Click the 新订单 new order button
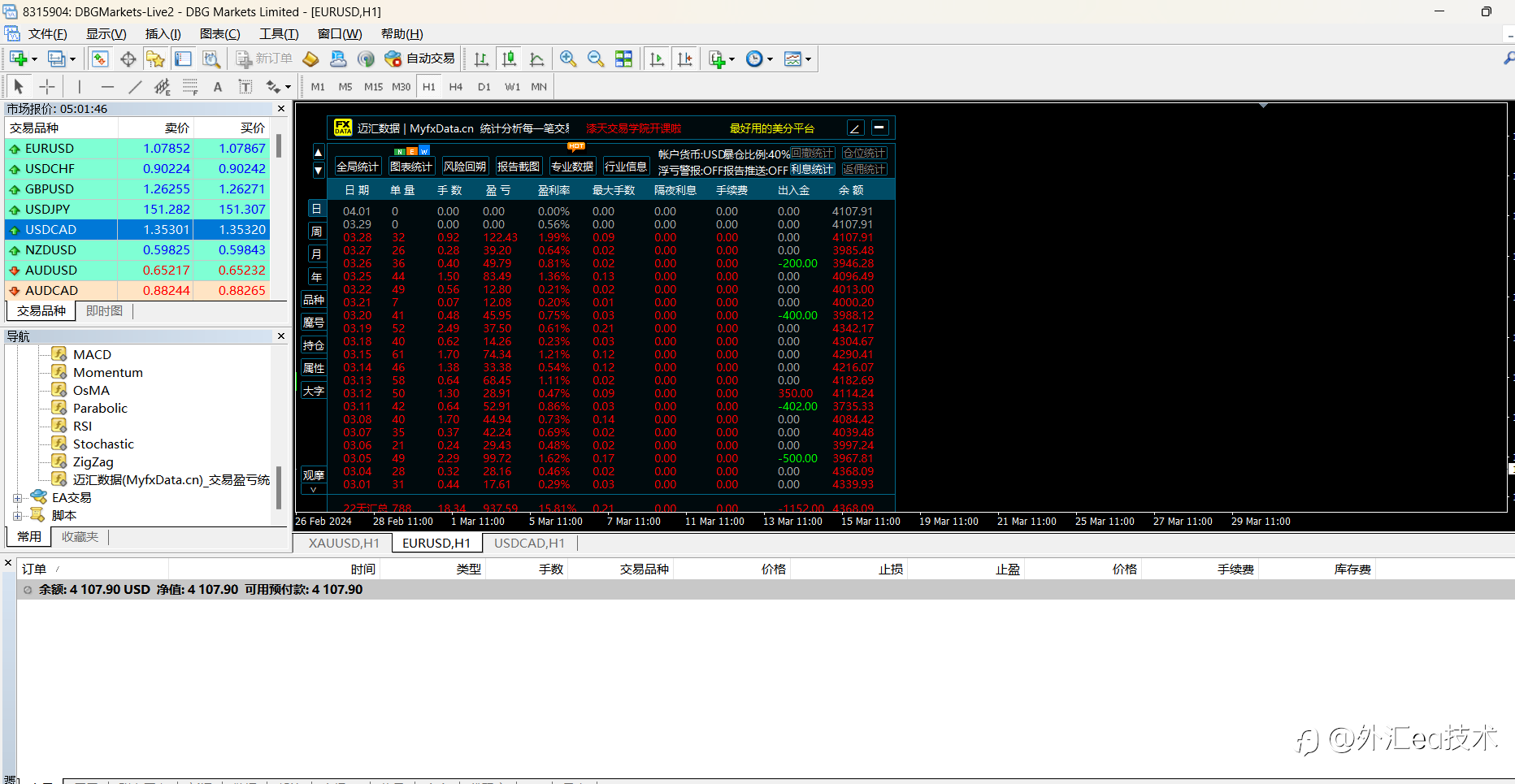Screen dimensions: 1515x784 click(x=263, y=58)
